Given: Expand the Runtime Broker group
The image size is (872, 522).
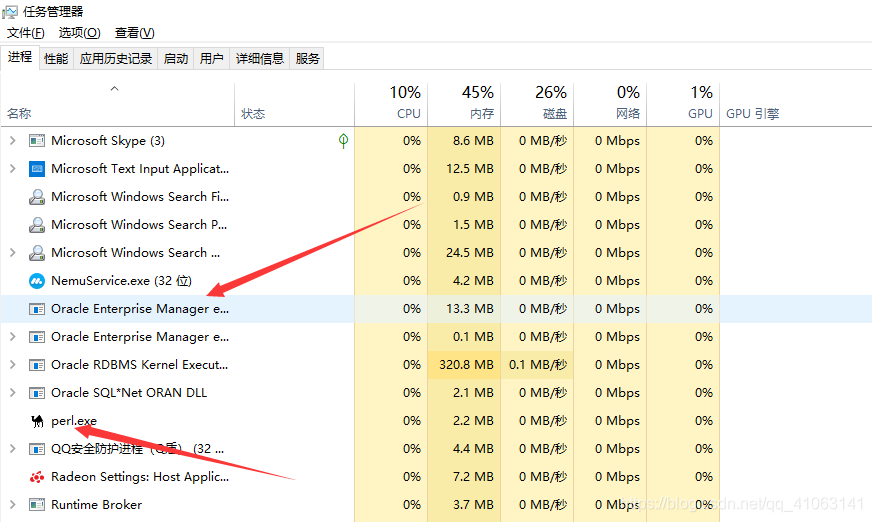Looking at the screenshot, I should click(12, 505).
